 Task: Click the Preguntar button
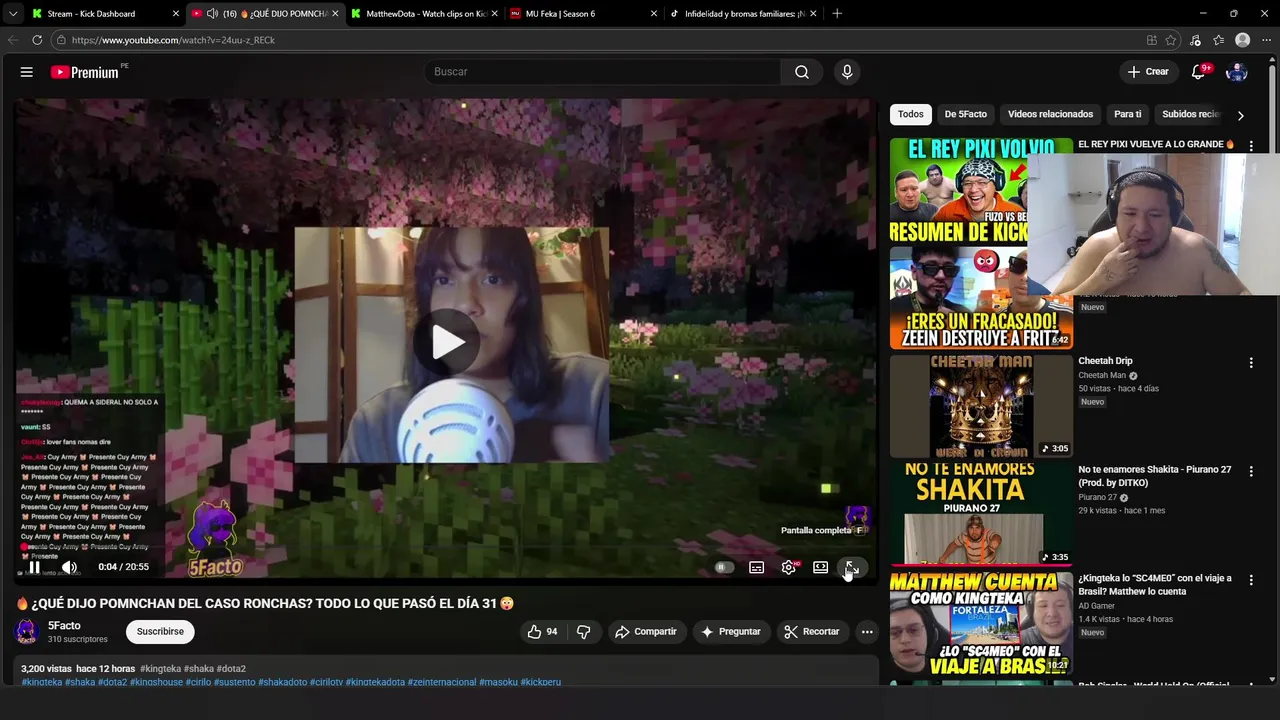pyautogui.click(x=731, y=632)
